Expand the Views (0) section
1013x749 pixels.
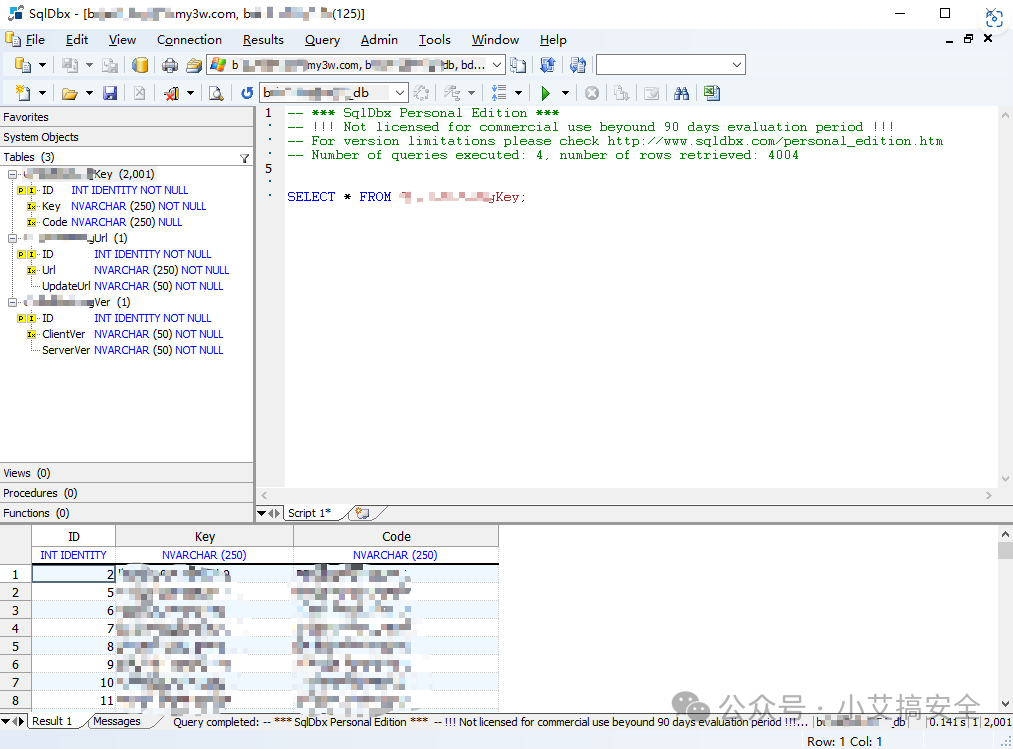tap(127, 473)
